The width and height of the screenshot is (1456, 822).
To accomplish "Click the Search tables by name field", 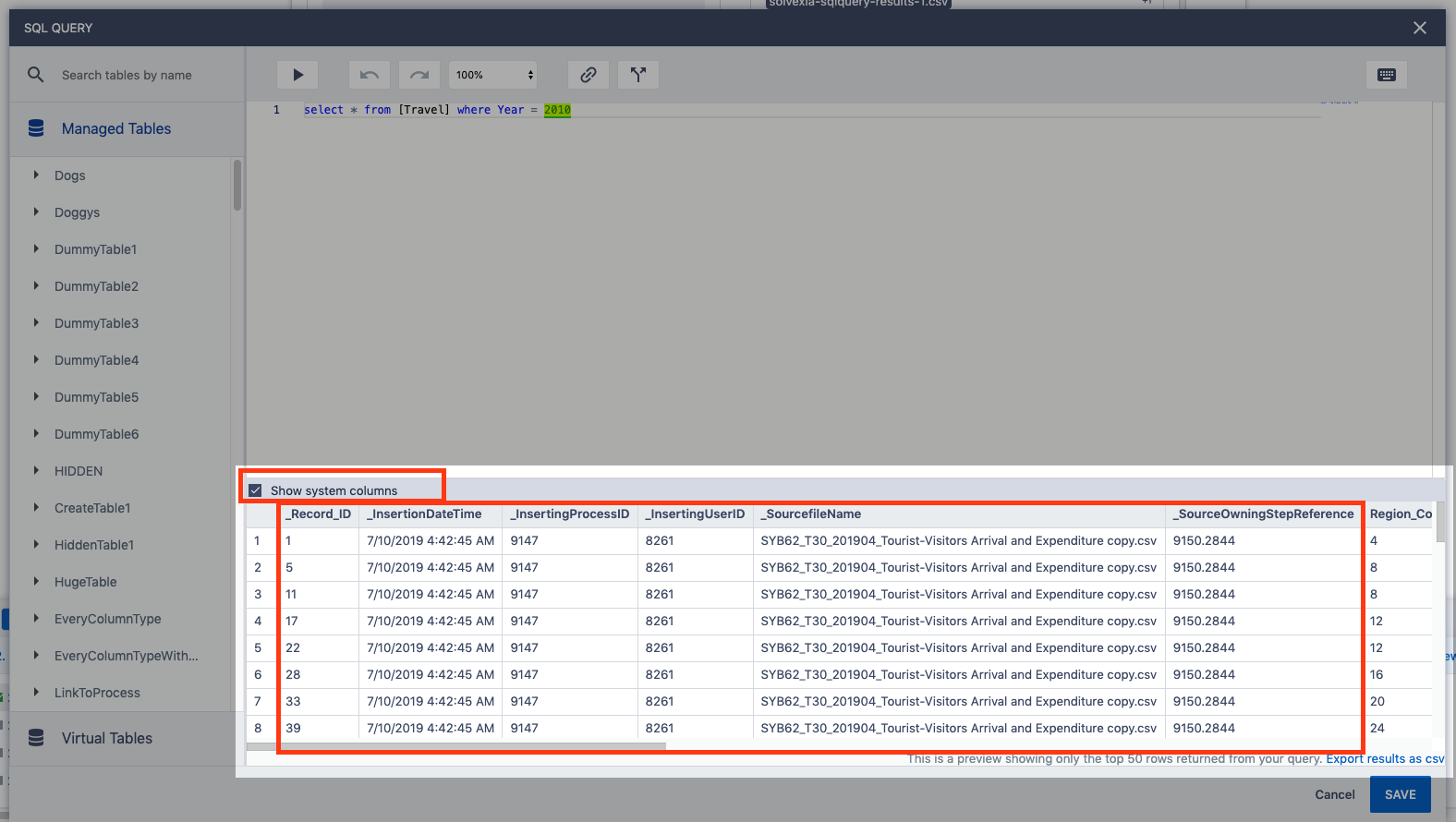I will pos(139,75).
